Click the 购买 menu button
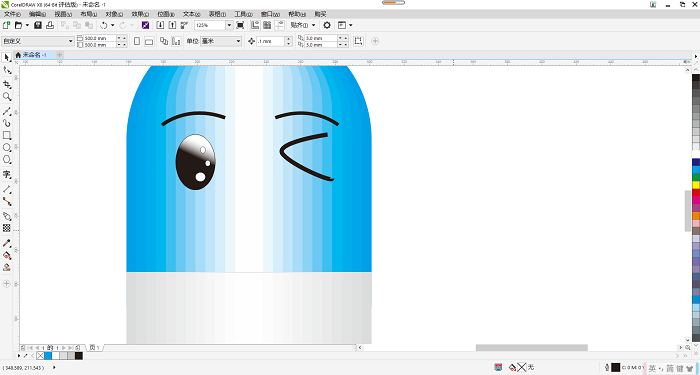The width and height of the screenshot is (700, 375). pyautogui.click(x=320, y=14)
